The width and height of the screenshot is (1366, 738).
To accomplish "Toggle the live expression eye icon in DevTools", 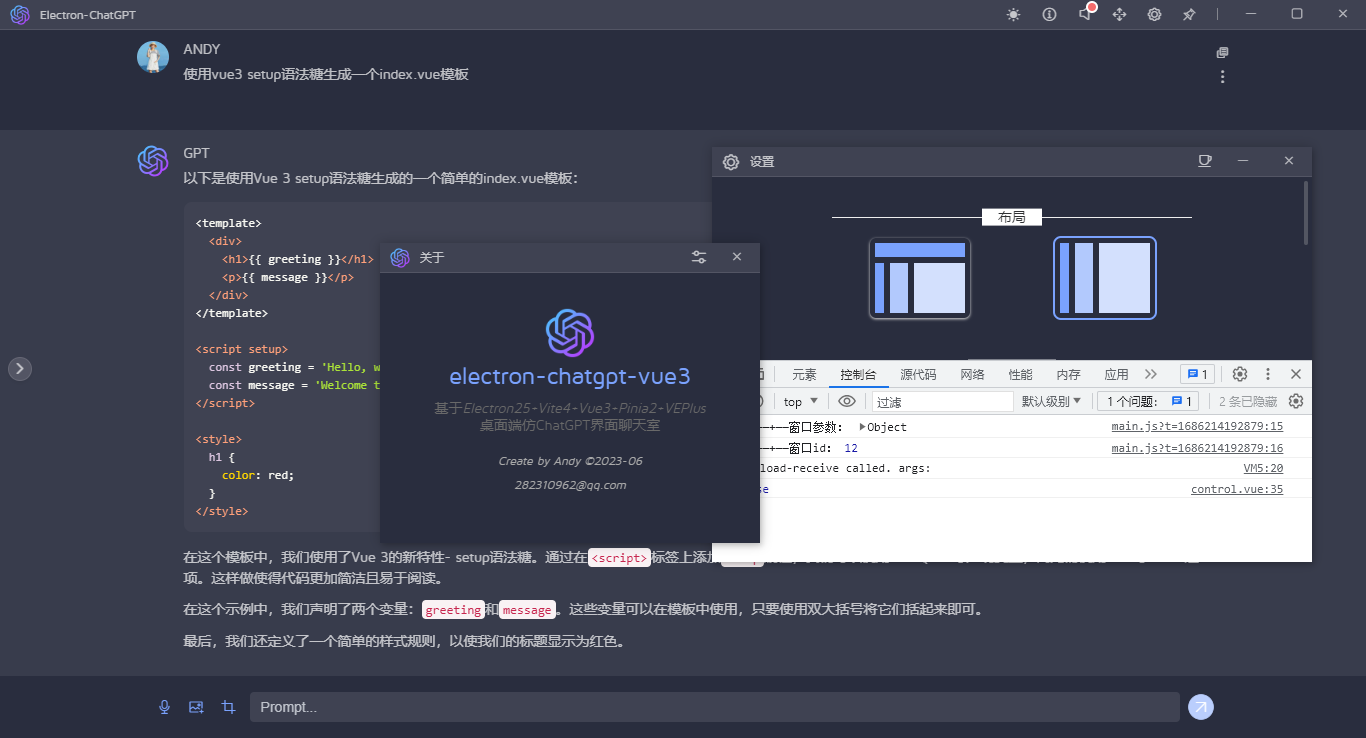I will (847, 400).
